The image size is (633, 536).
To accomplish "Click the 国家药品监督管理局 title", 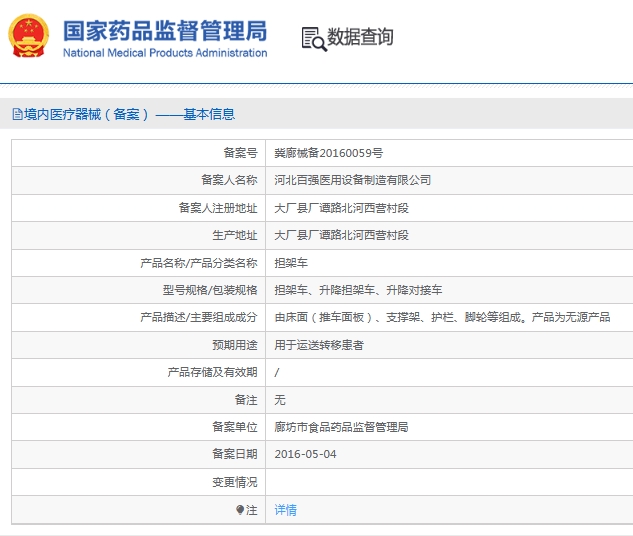I will 165,31.
